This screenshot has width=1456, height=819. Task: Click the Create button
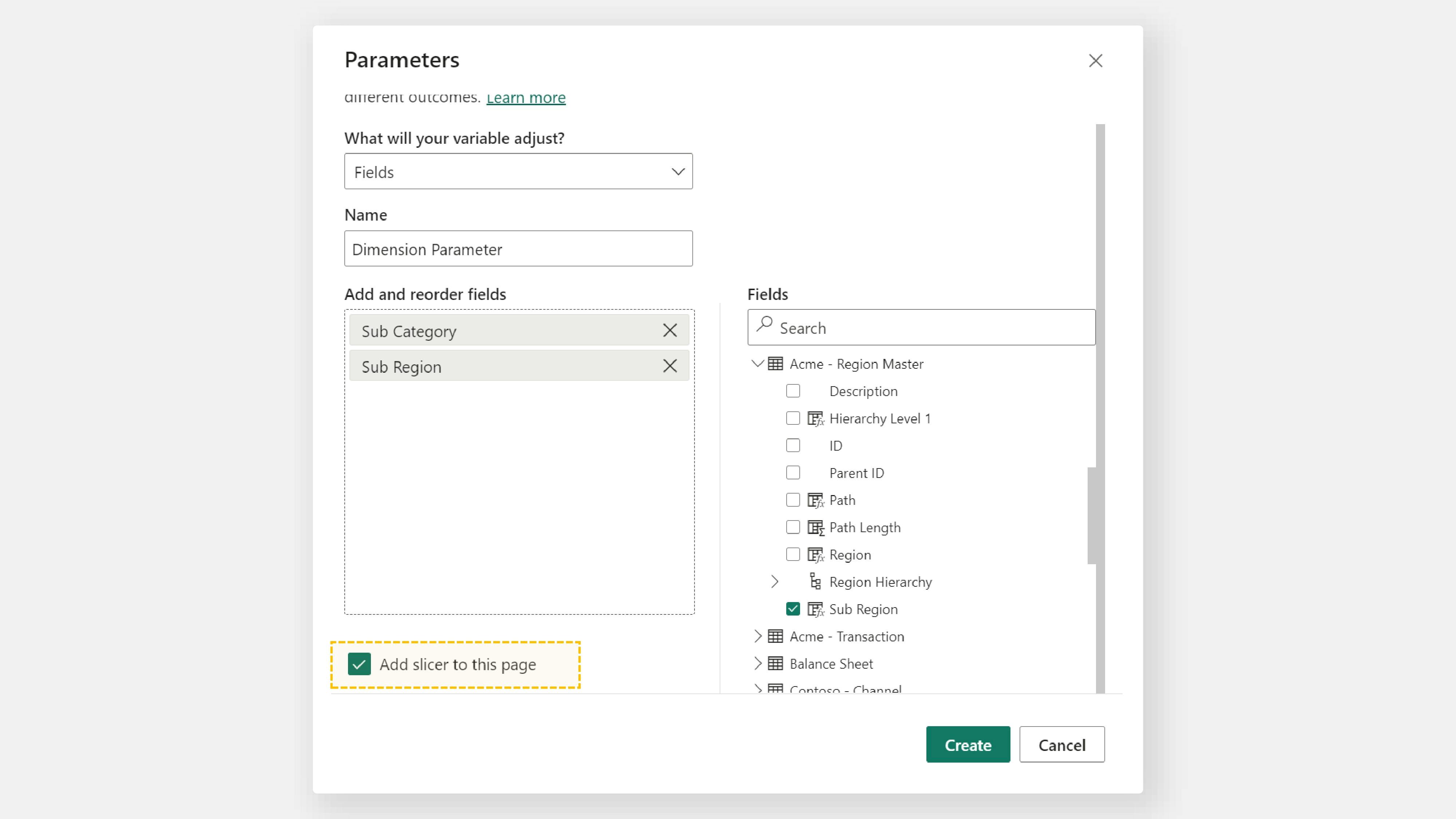(x=968, y=744)
